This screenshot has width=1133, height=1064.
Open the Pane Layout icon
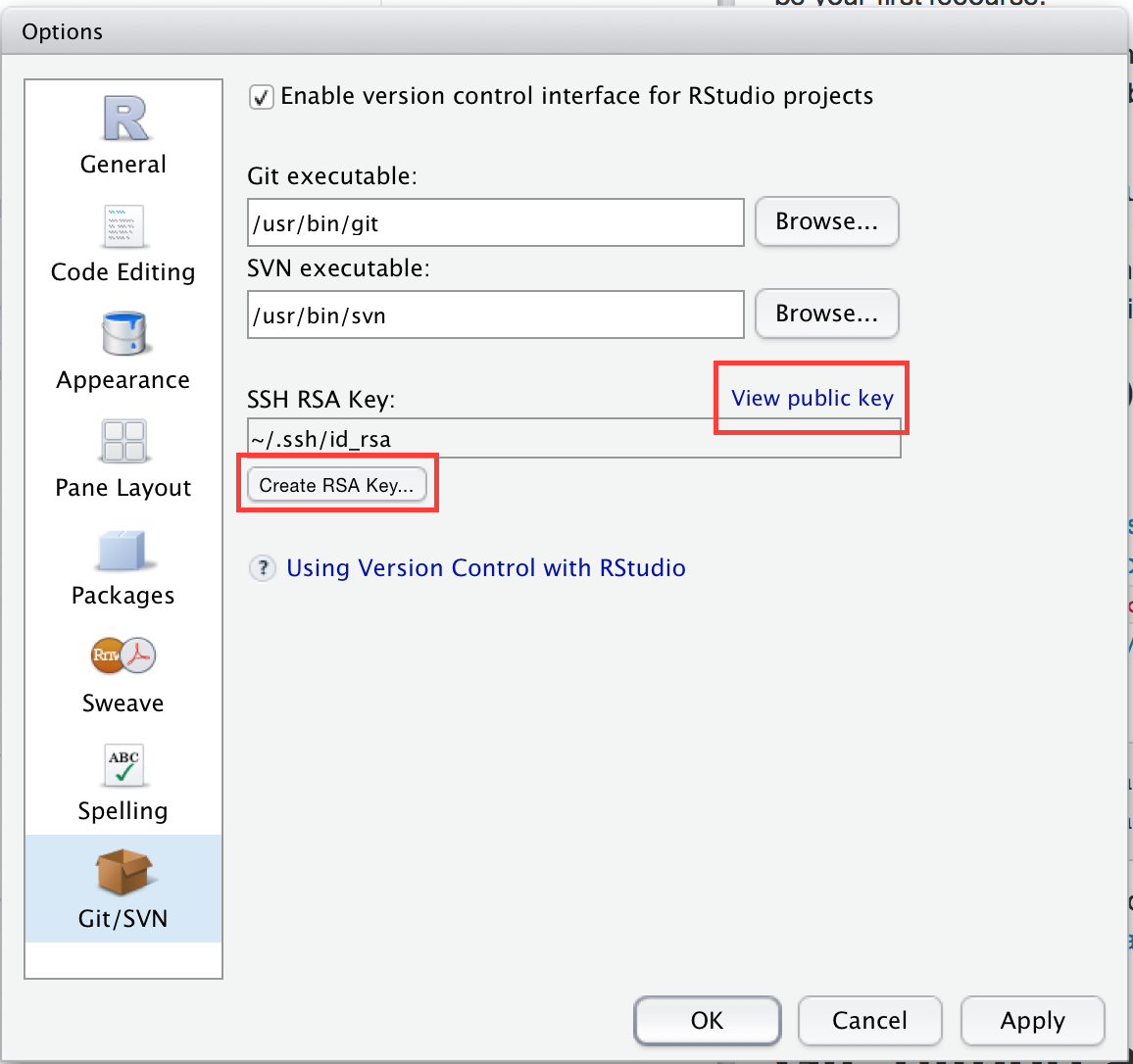[x=123, y=442]
